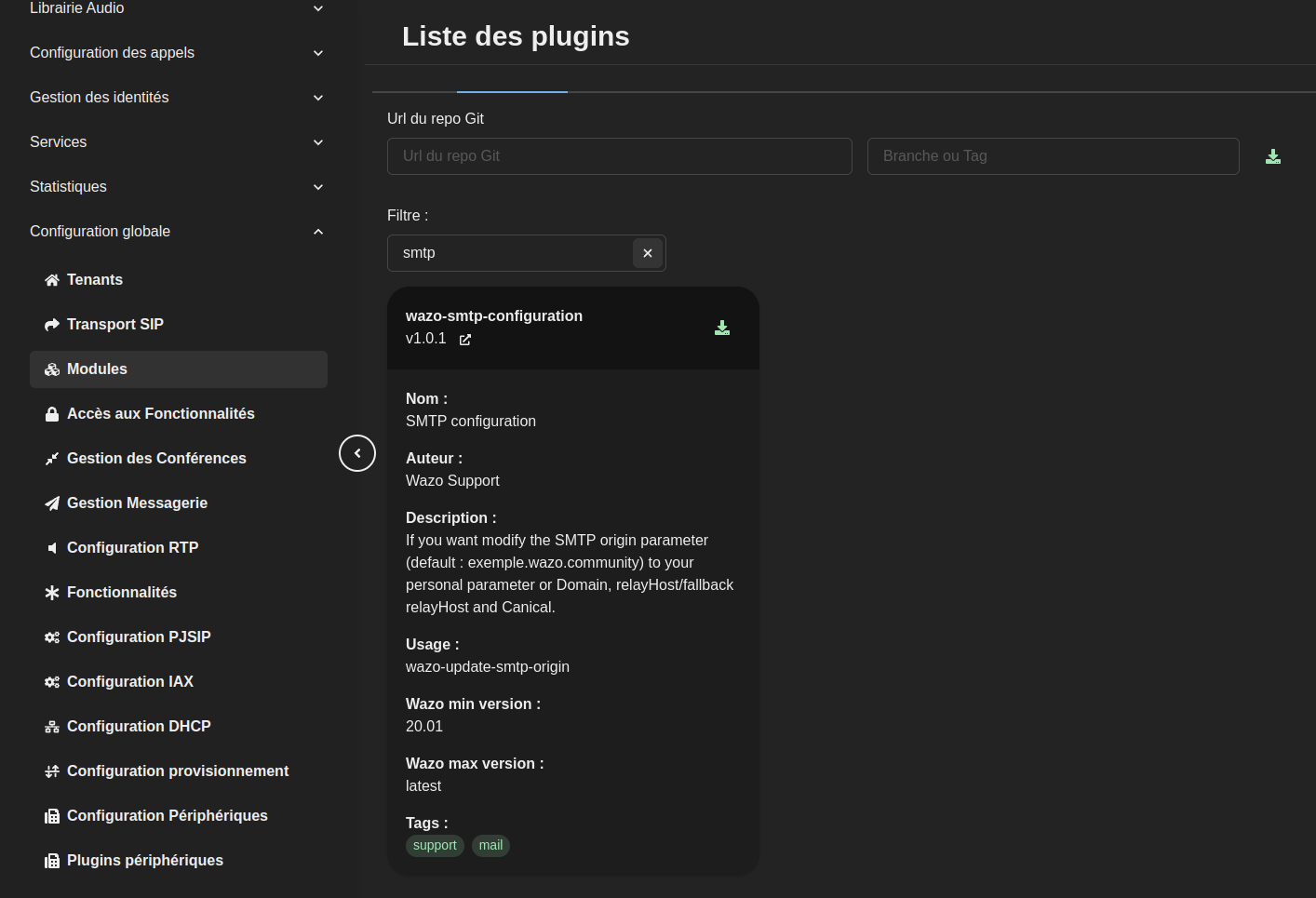The image size is (1316, 898).
Task: Select Configuration PJSIP in the sidebar
Action: click(x=139, y=637)
